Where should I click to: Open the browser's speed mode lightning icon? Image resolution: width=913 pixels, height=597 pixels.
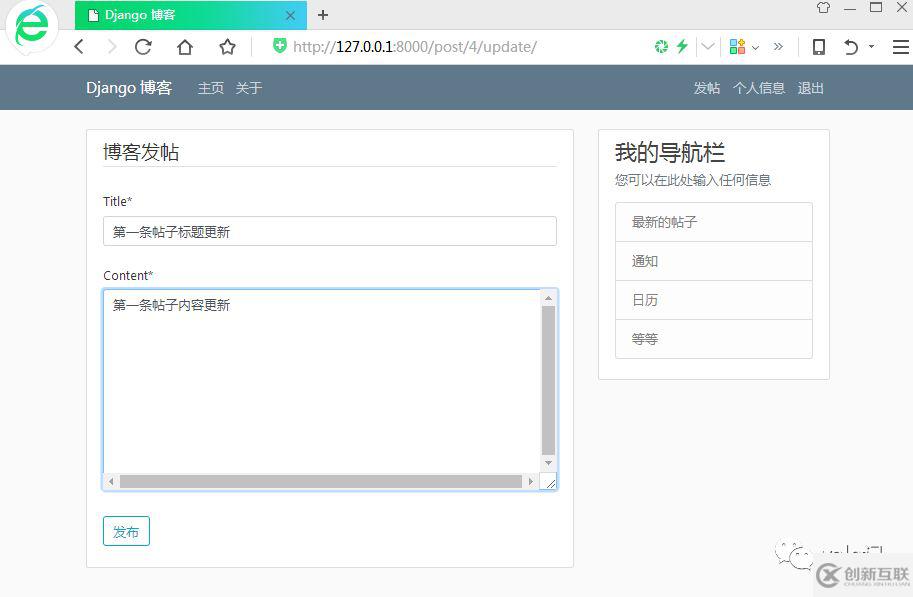(x=681, y=46)
